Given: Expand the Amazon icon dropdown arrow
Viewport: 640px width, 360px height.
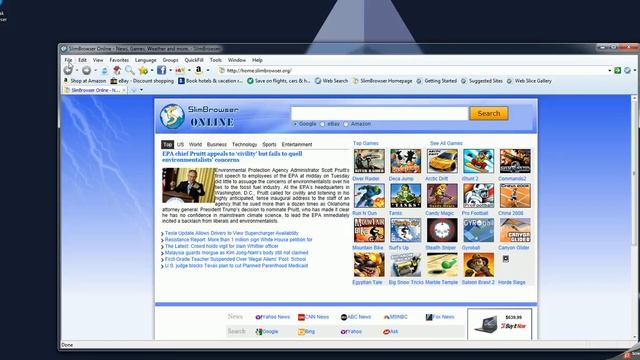Looking at the screenshot, I should point(208,71).
